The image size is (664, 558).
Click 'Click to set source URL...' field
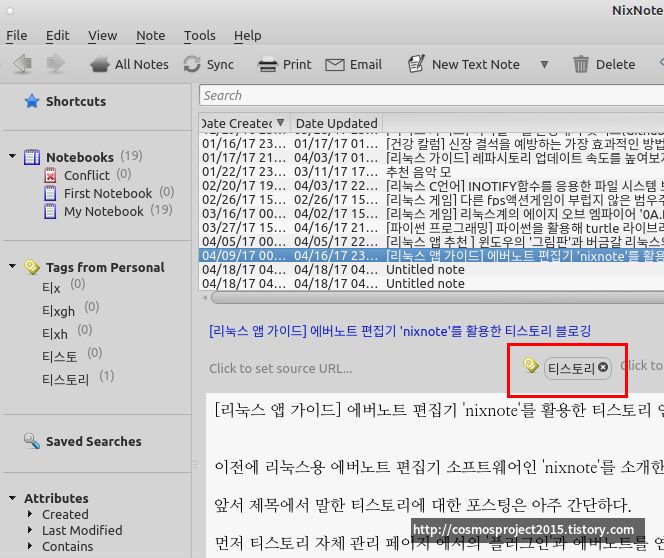tap(280, 368)
